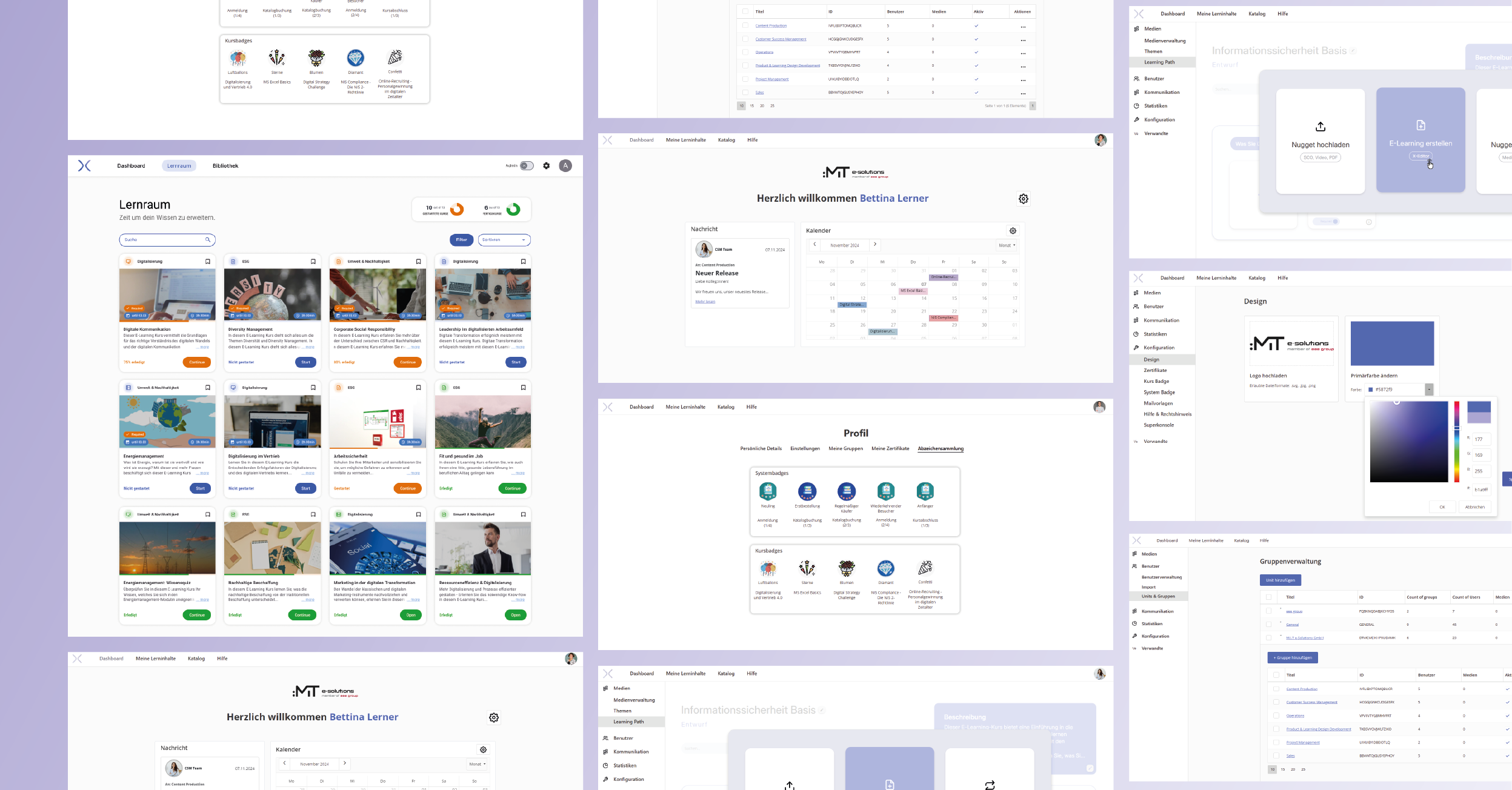Open the Katalog menu item

coord(726,139)
